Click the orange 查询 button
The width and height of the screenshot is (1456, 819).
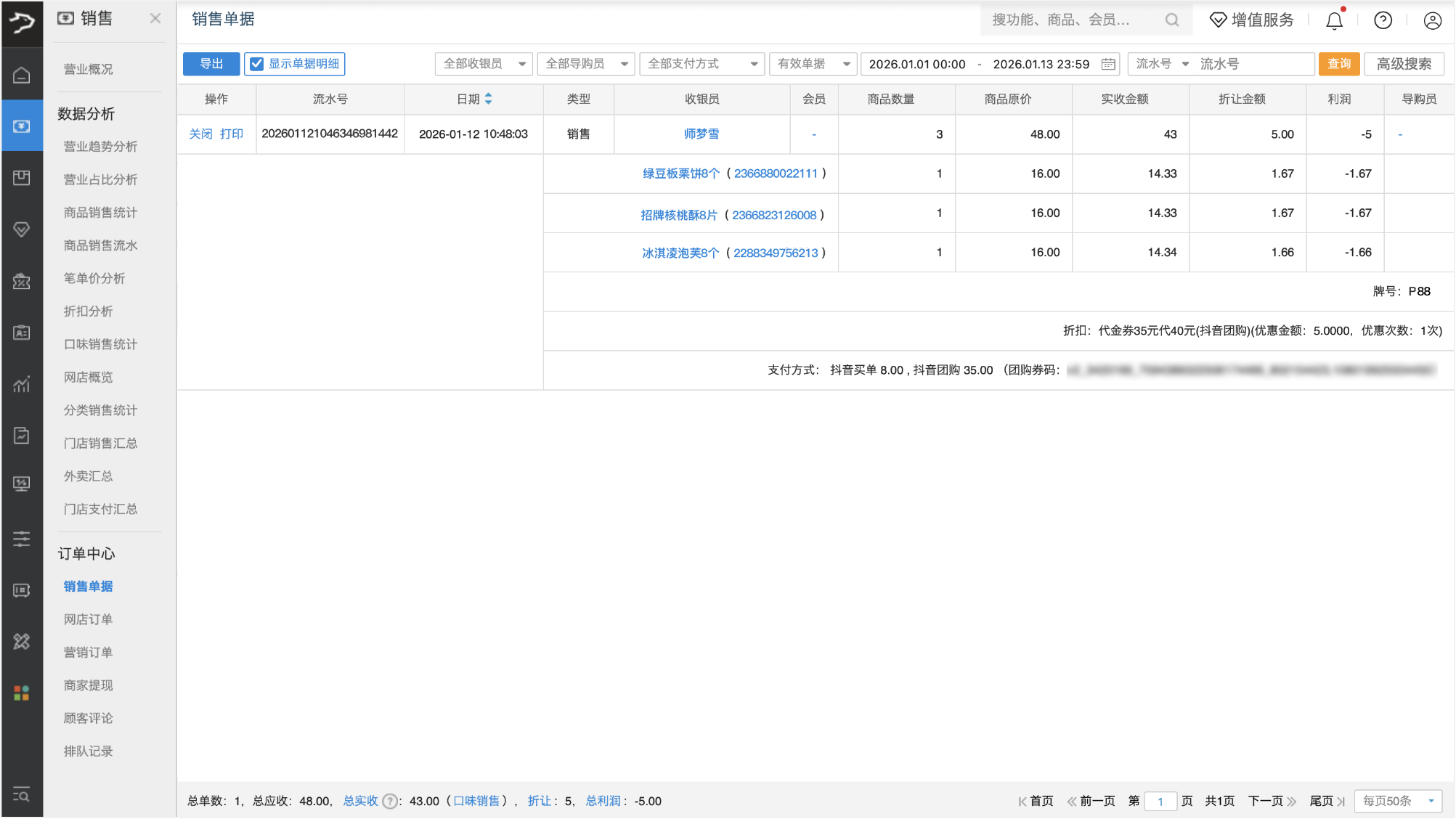click(x=1338, y=64)
